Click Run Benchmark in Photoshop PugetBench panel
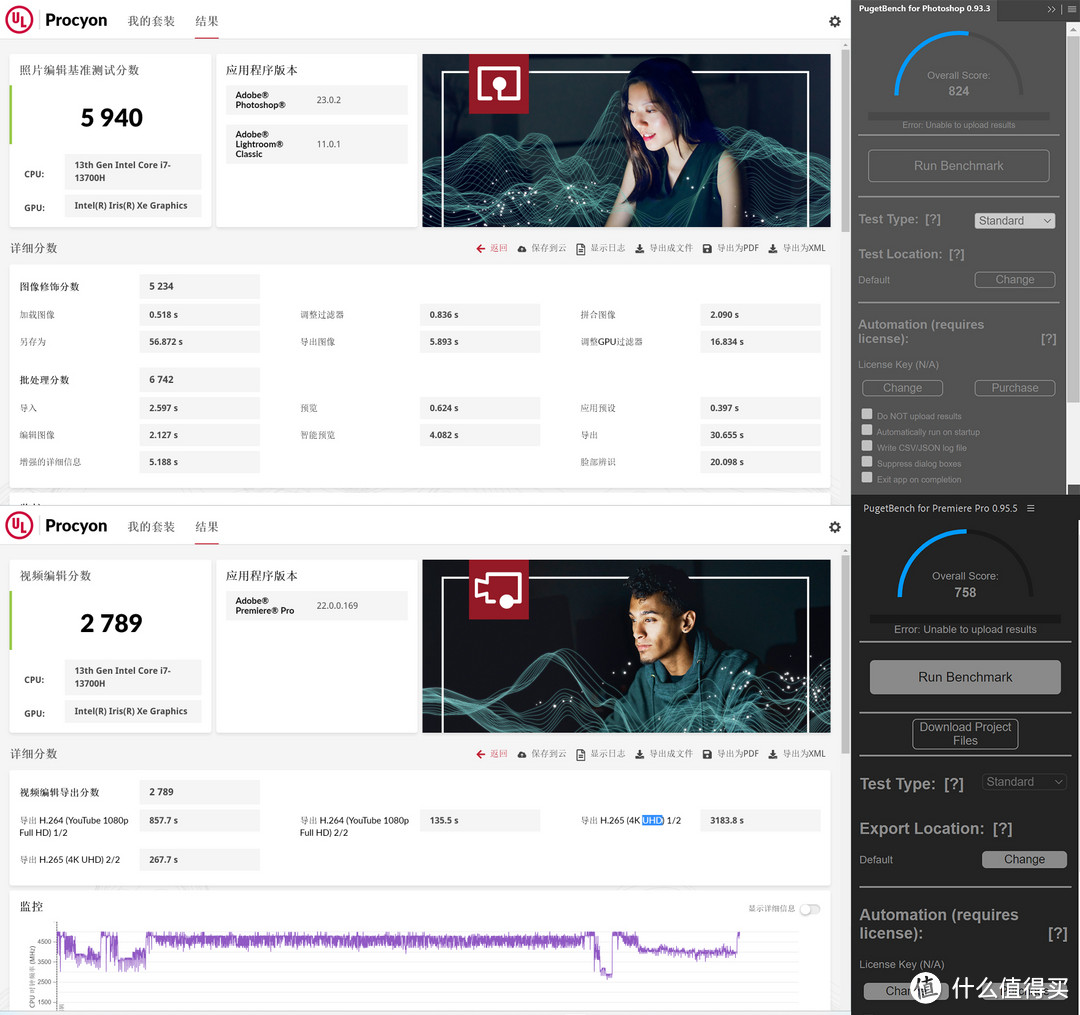The height and width of the screenshot is (1015, 1080). click(x=958, y=166)
